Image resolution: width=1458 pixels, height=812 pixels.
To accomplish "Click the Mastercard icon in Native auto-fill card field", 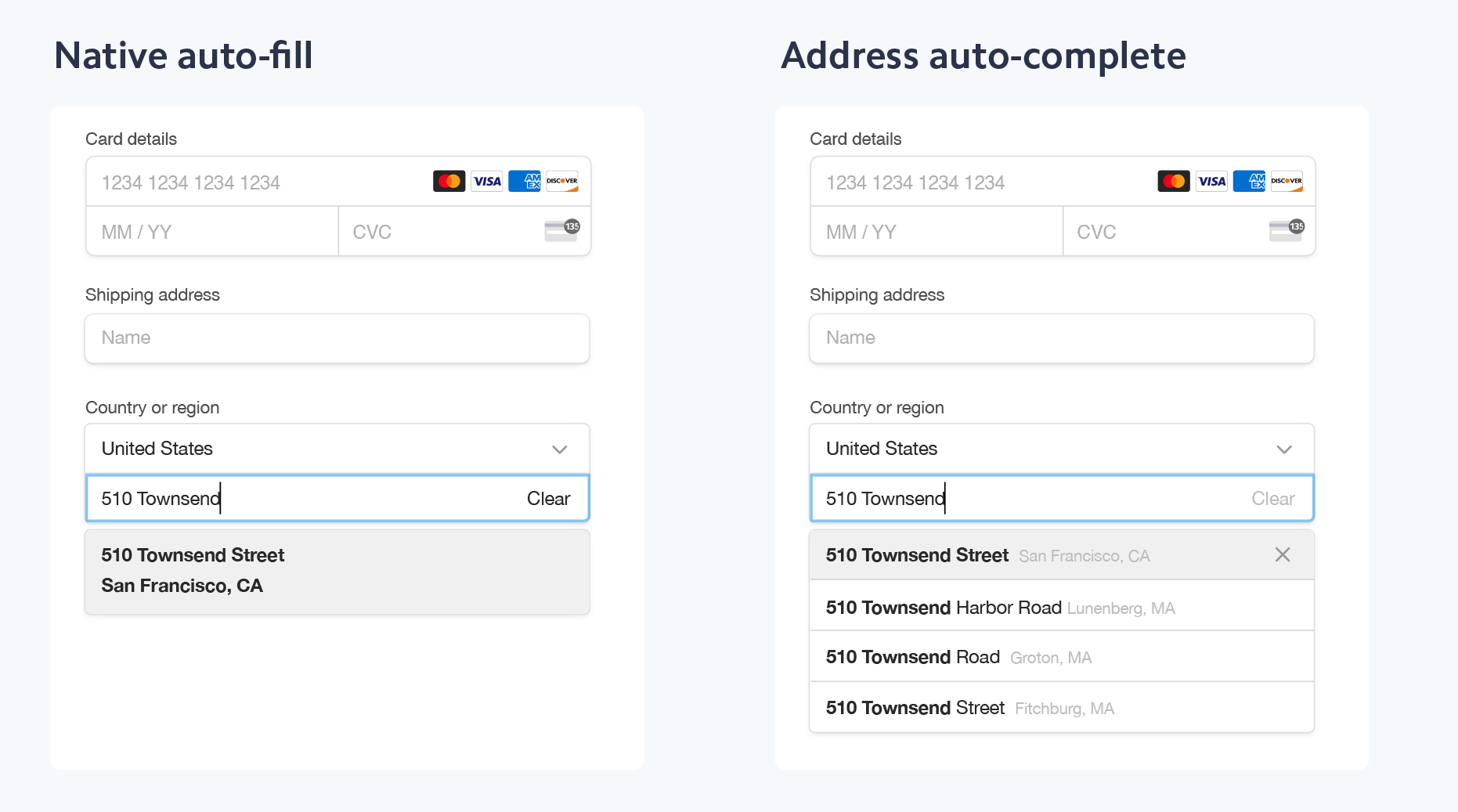I will [449, 181].
